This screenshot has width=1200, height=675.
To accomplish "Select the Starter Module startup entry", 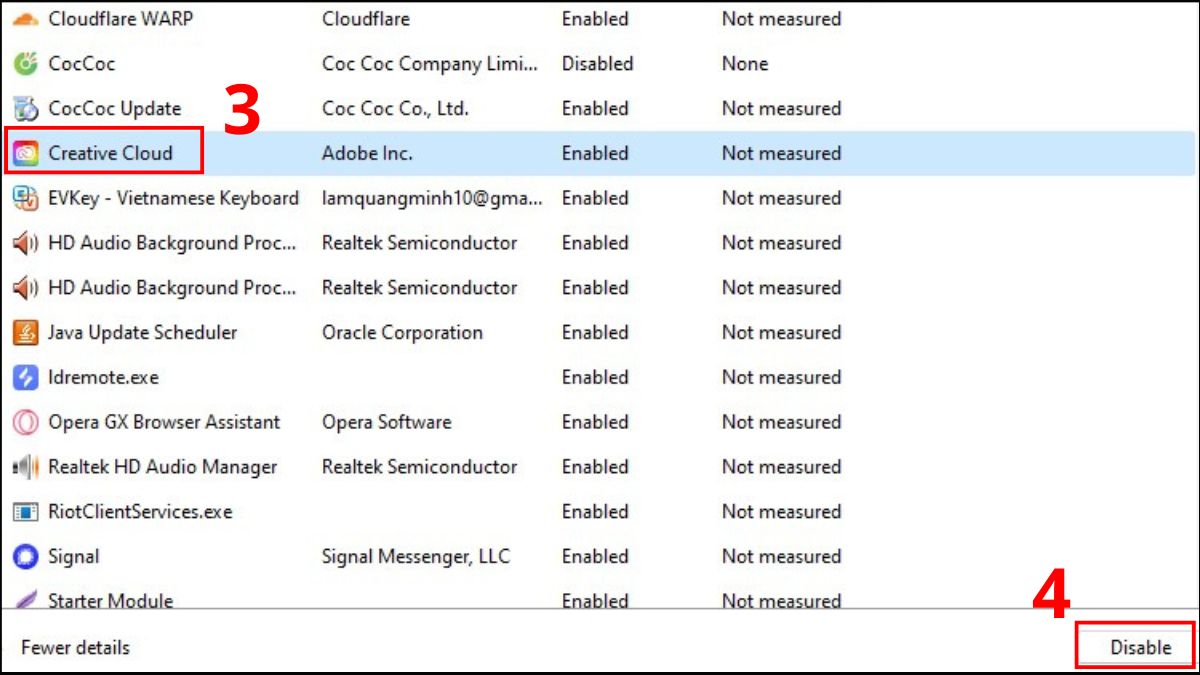I will pyautogui.click(x=110, y=600).
